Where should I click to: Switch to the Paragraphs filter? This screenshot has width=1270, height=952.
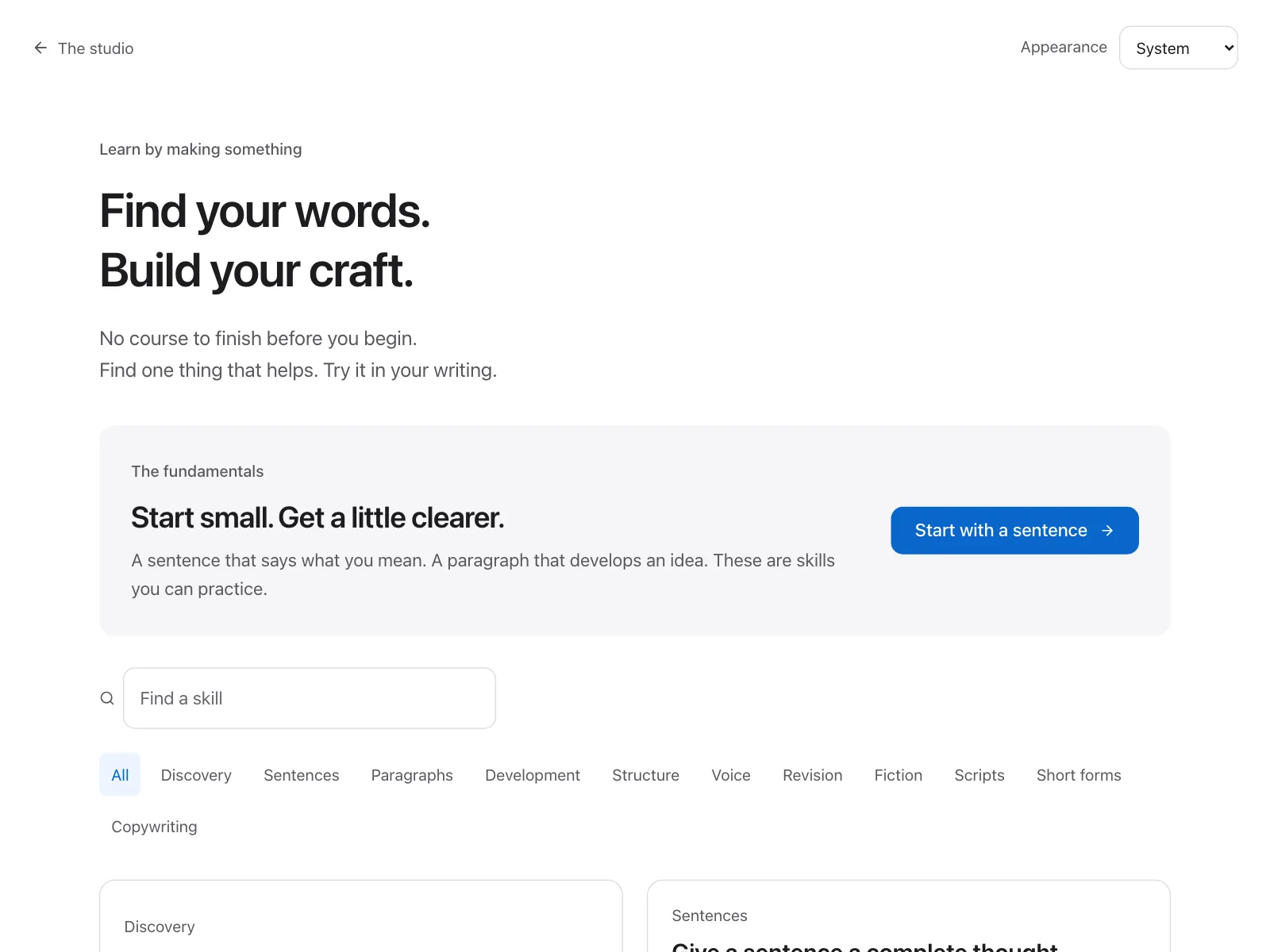tap(412, 775)
